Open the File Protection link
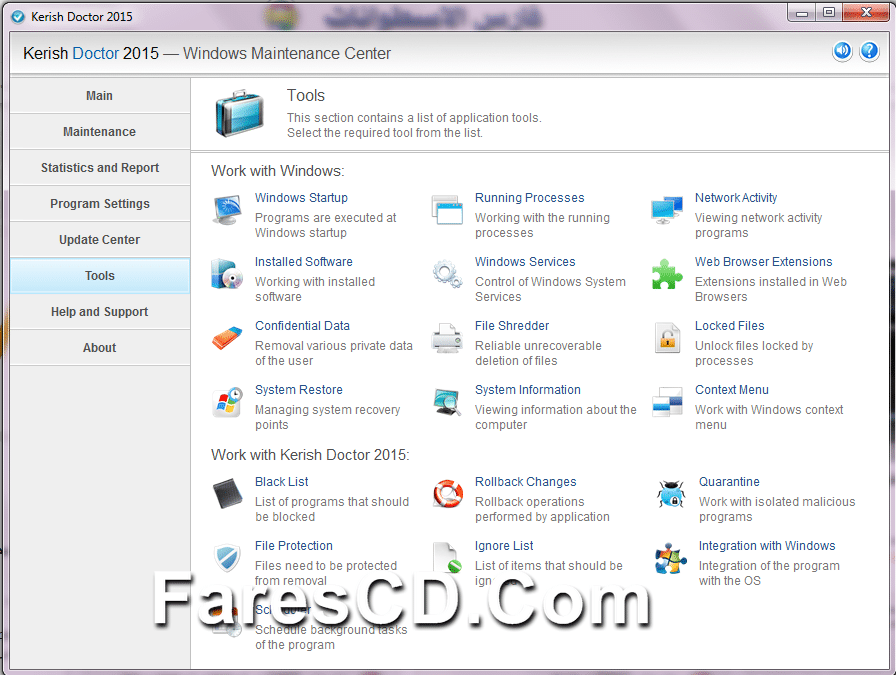 pyautogui.click(x=294, y=546)
